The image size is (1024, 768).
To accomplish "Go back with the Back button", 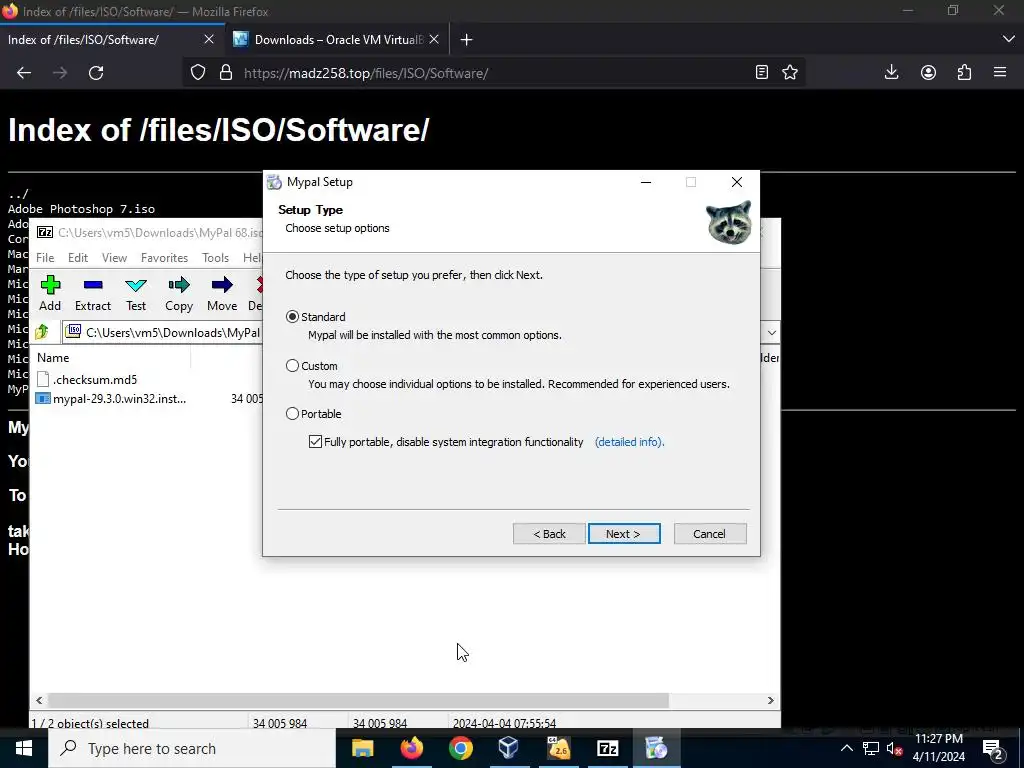I will click(549, 534).
